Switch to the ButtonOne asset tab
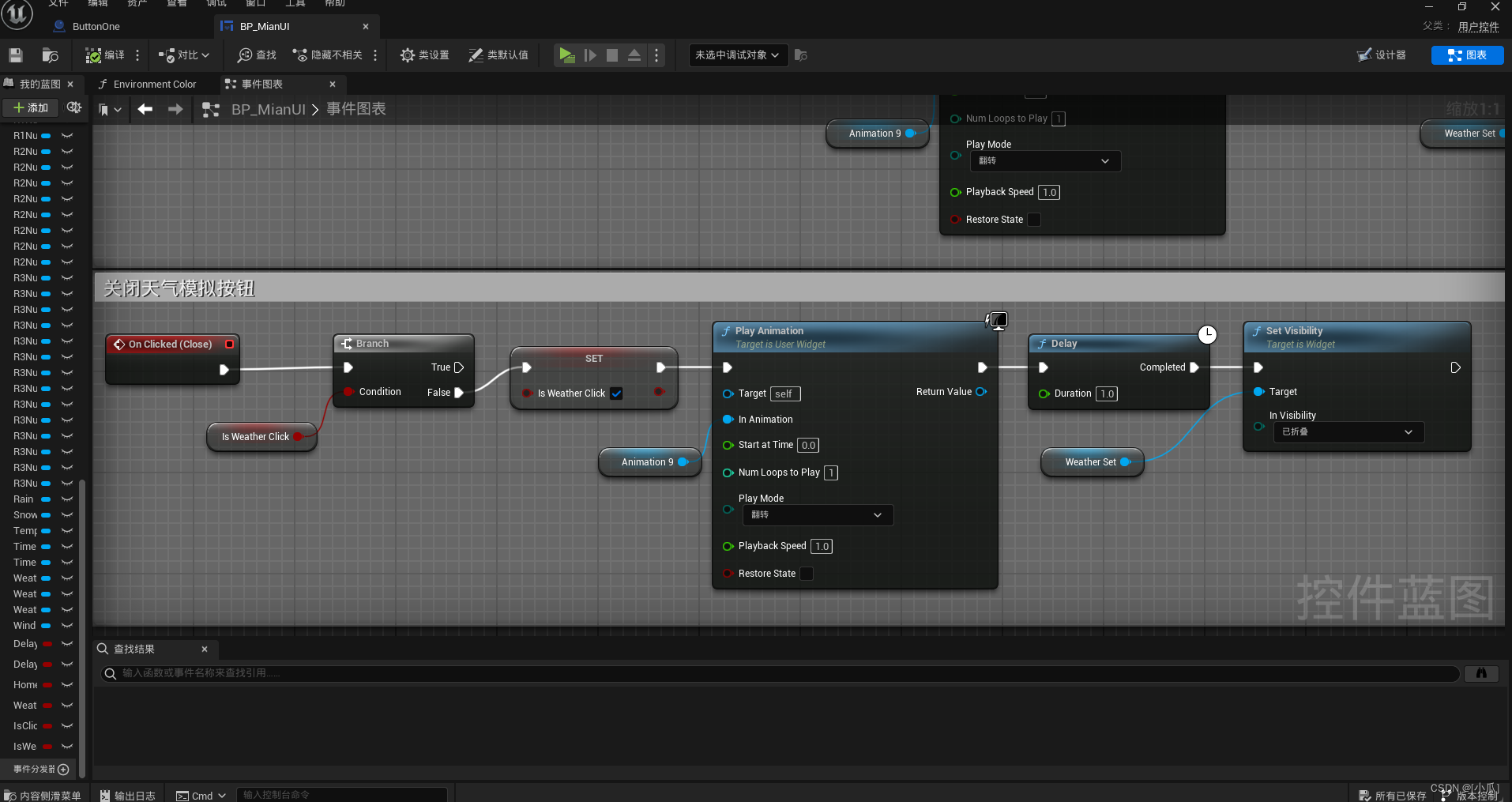Viewport: 1512px width, 802px height. [96, 27]
